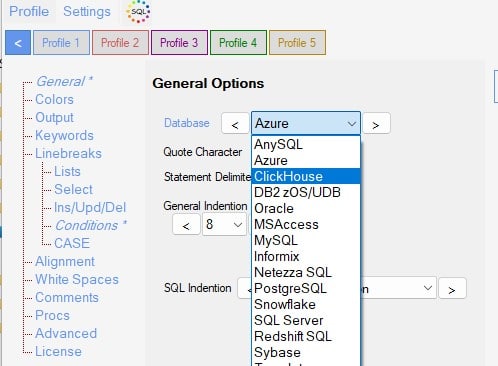Choose AnySQL from the database list
498x366 pixels.
[306, 144]
